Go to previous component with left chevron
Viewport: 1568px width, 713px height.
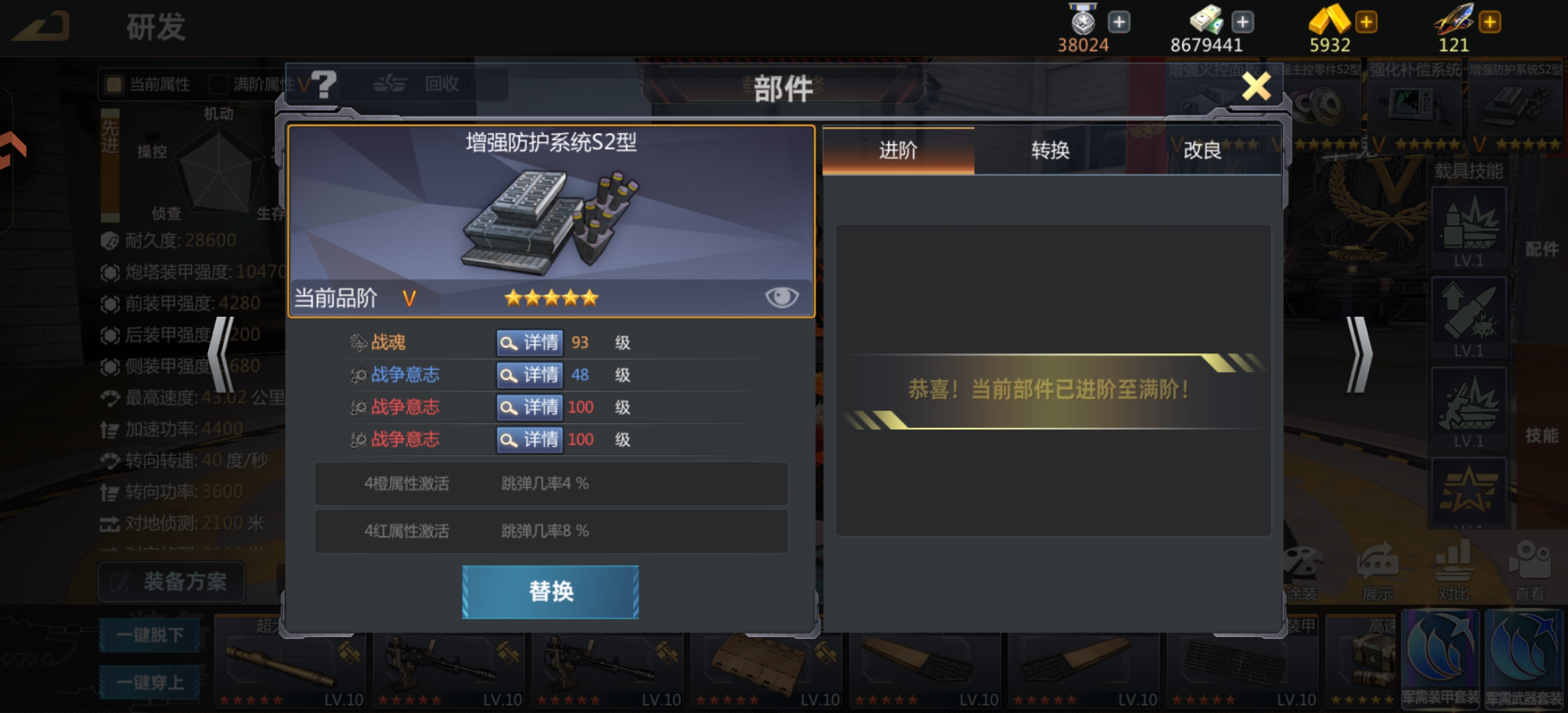[x=222, y=354]
